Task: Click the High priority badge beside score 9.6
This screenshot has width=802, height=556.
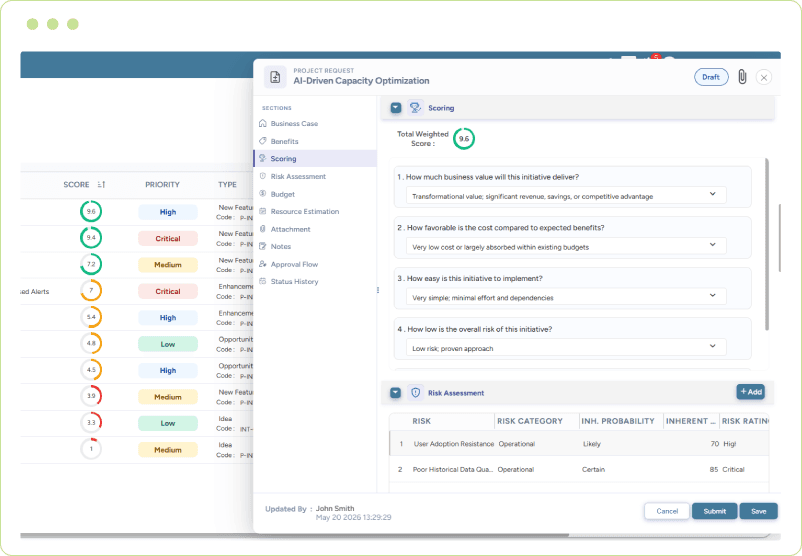Action: tap(168, 212)
